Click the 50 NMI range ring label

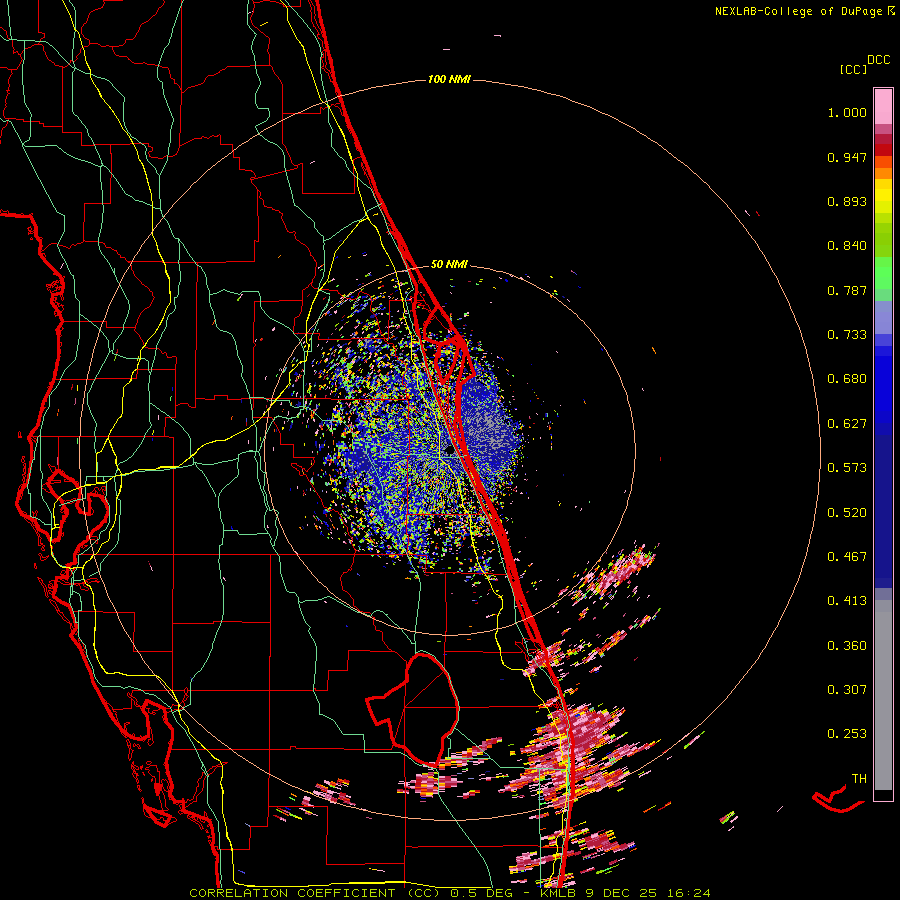(x=449, y=264)
